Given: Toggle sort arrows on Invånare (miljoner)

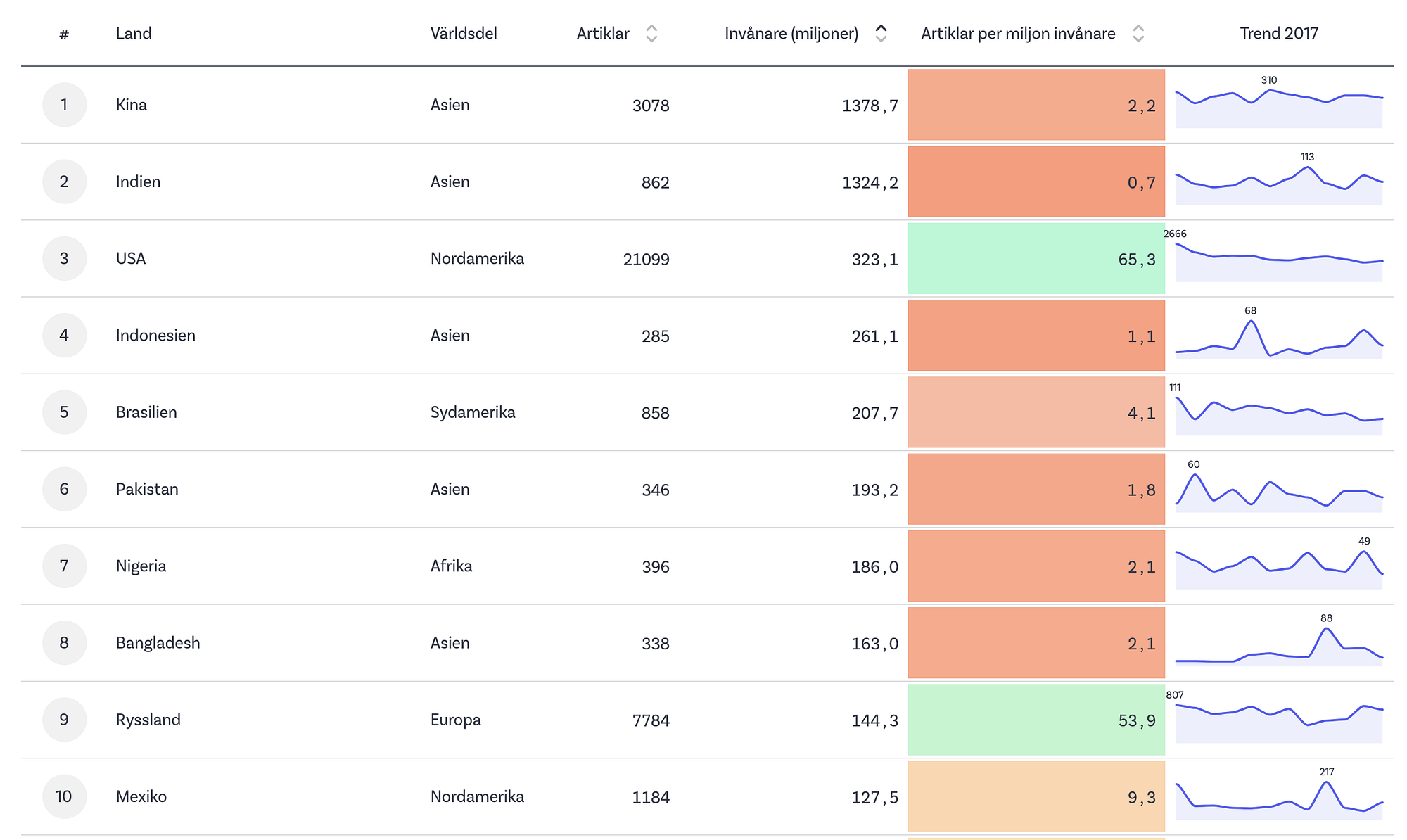Looking at the screenshot, I should (x=881, y=34).
